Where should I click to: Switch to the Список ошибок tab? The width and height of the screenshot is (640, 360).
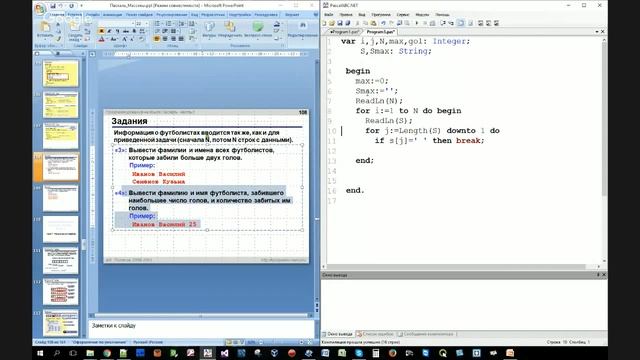[x=376, y=334]
